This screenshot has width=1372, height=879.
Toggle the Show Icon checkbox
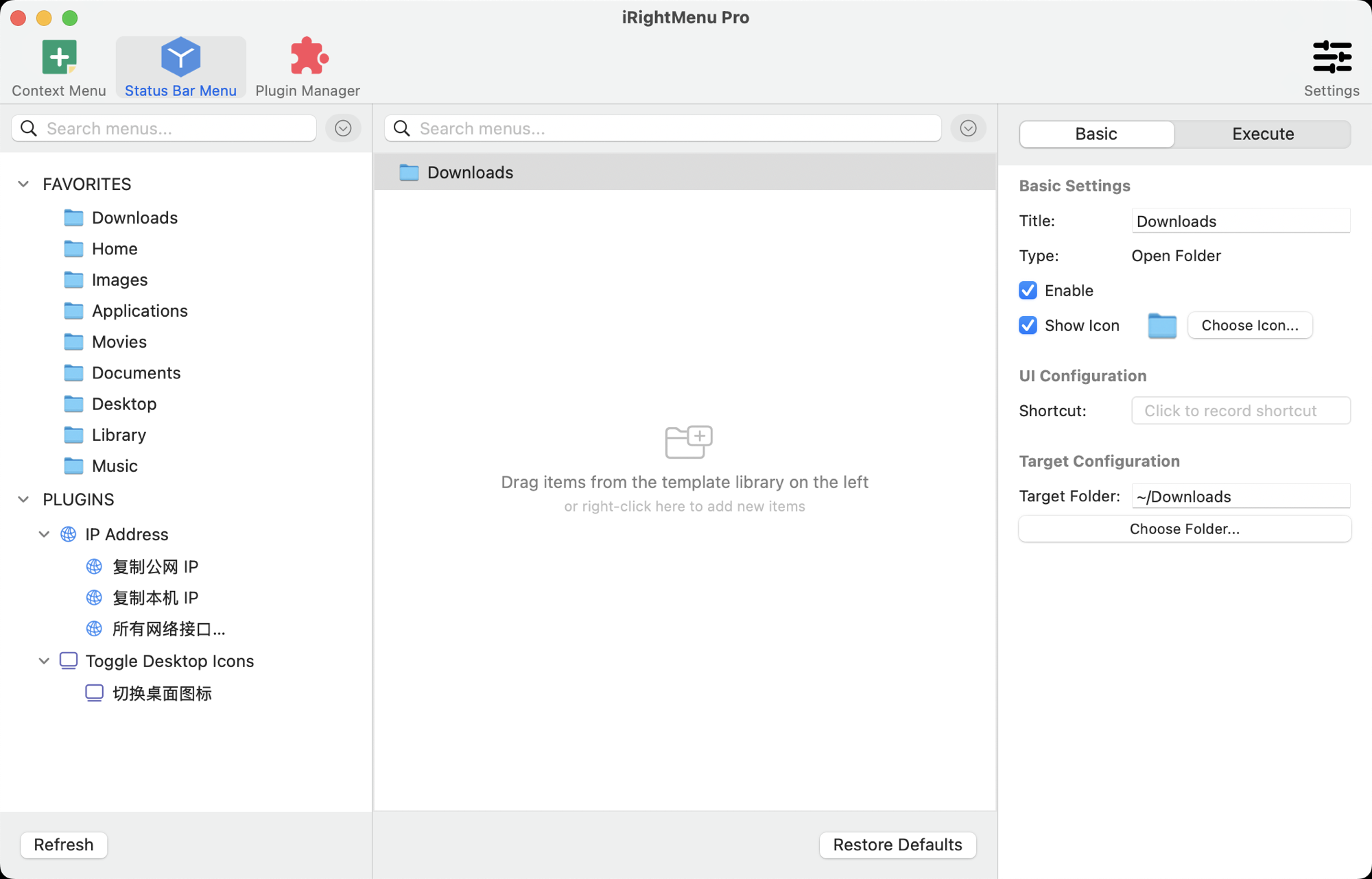1028,326
